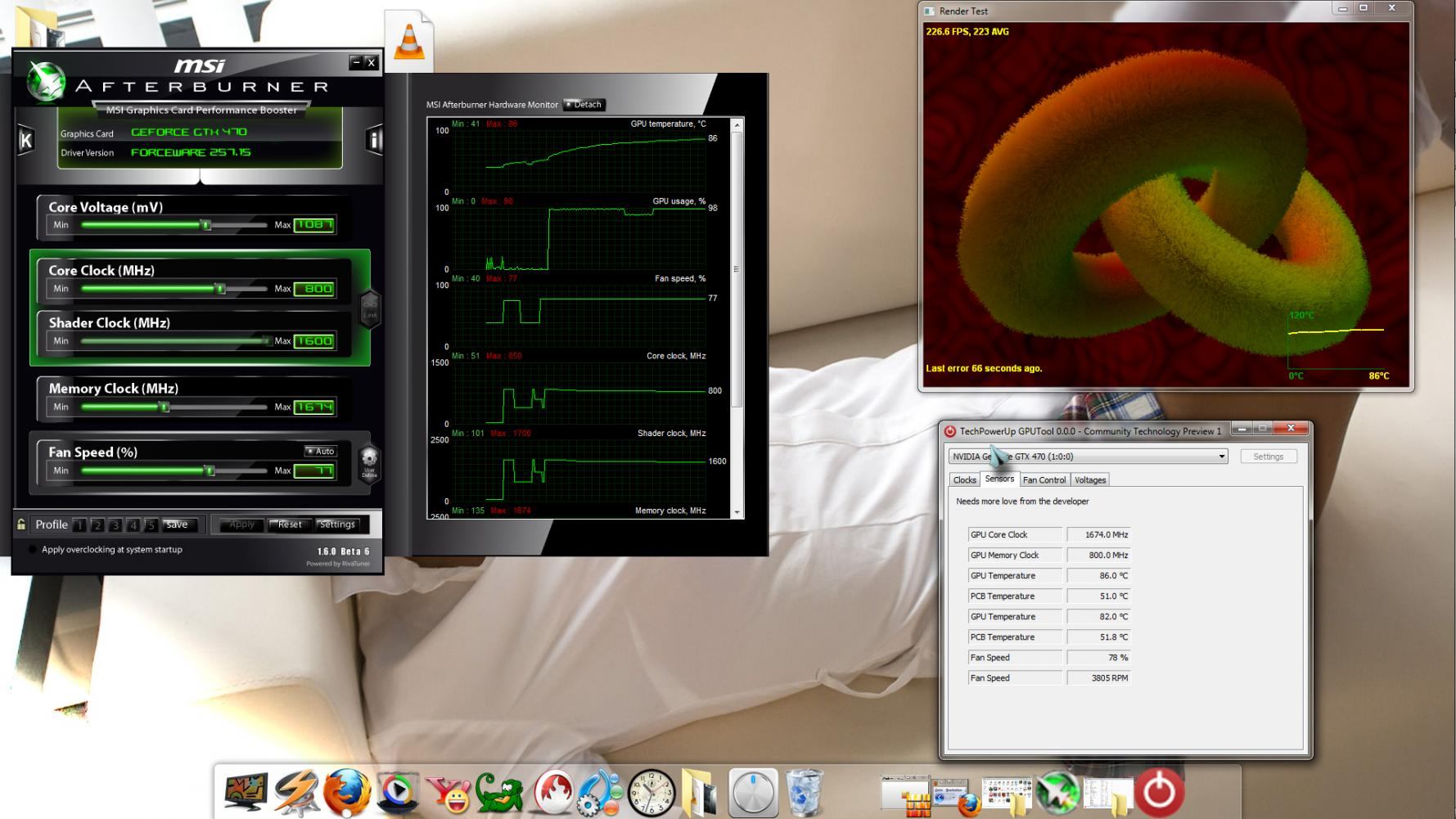Open the MSI Afterburner icon in the dock
This screenshot has width=1456, height=819.
coord(1057,792)
